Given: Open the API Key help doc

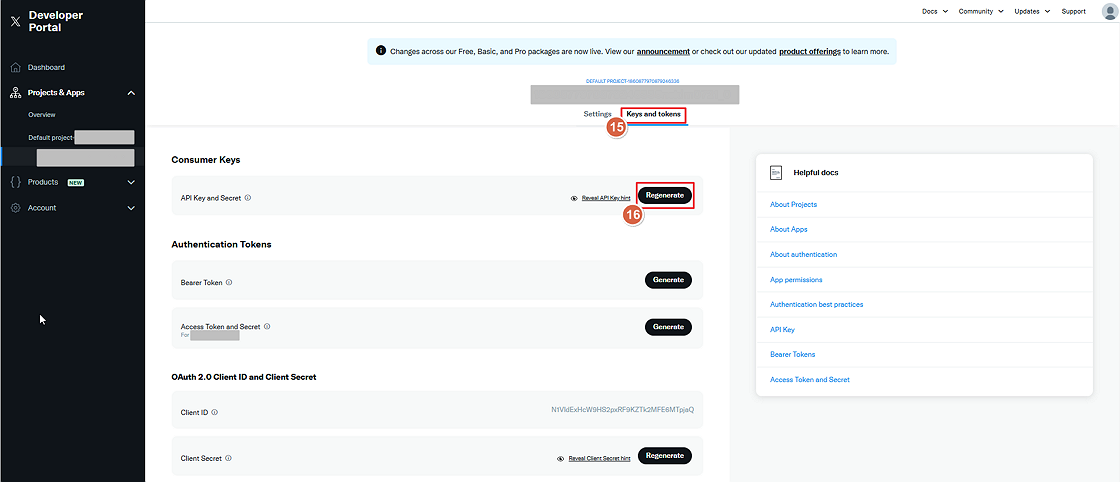Looking at the screenshot, I should click(x=782, y=330).
